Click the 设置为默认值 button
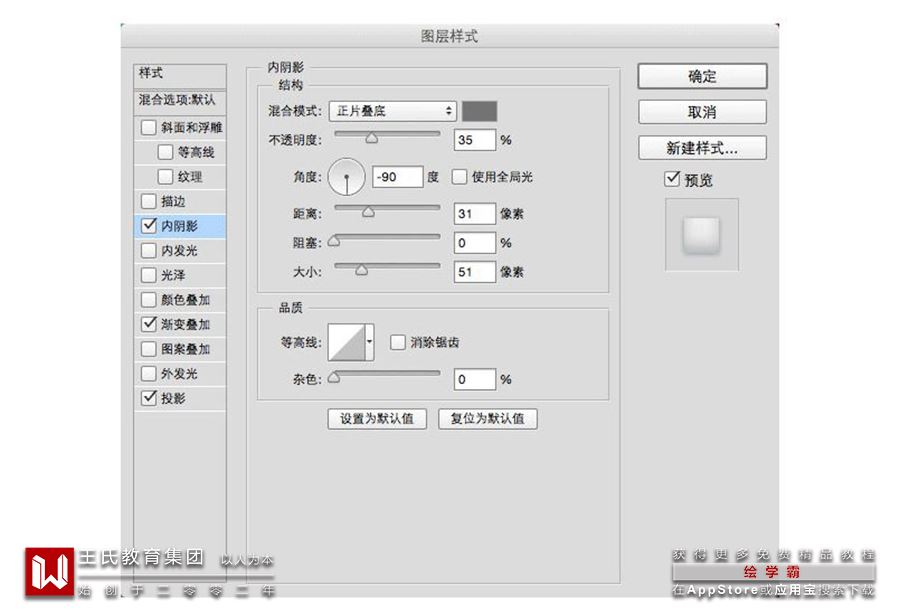This screenshot has width=900, height=612. (x=377, y=419)
